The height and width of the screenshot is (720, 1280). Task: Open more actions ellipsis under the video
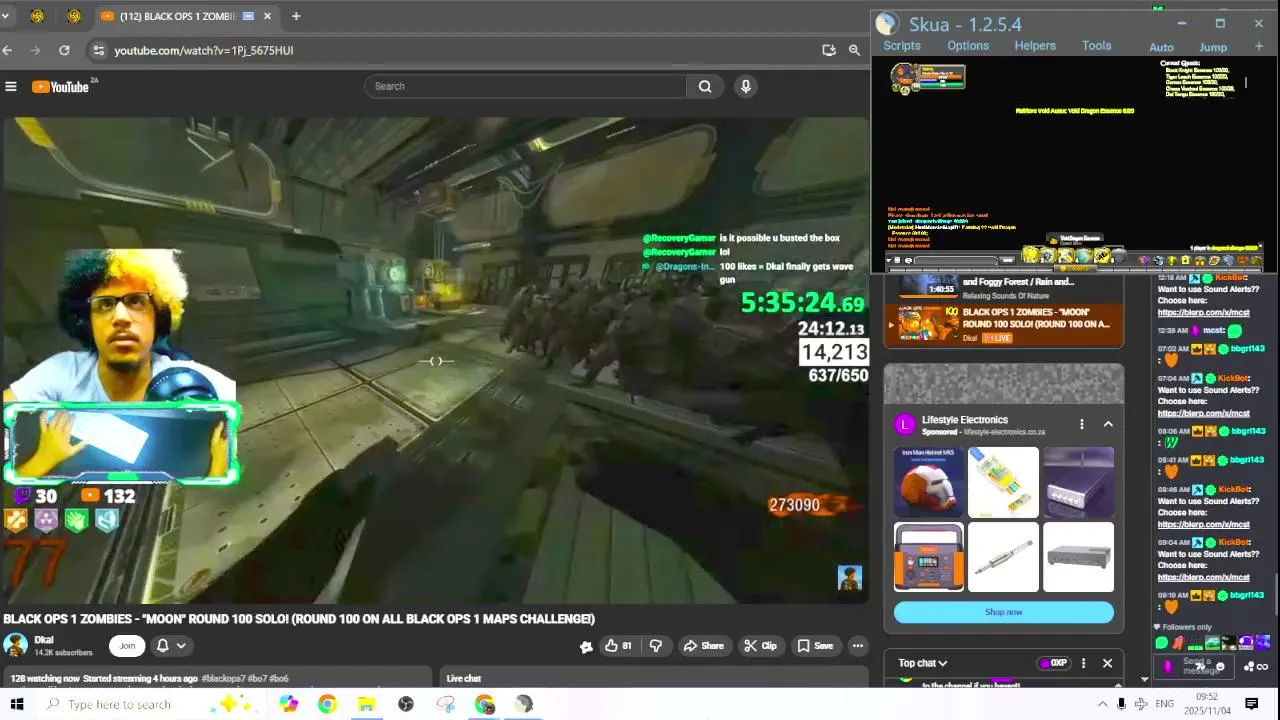coord(858,646)
